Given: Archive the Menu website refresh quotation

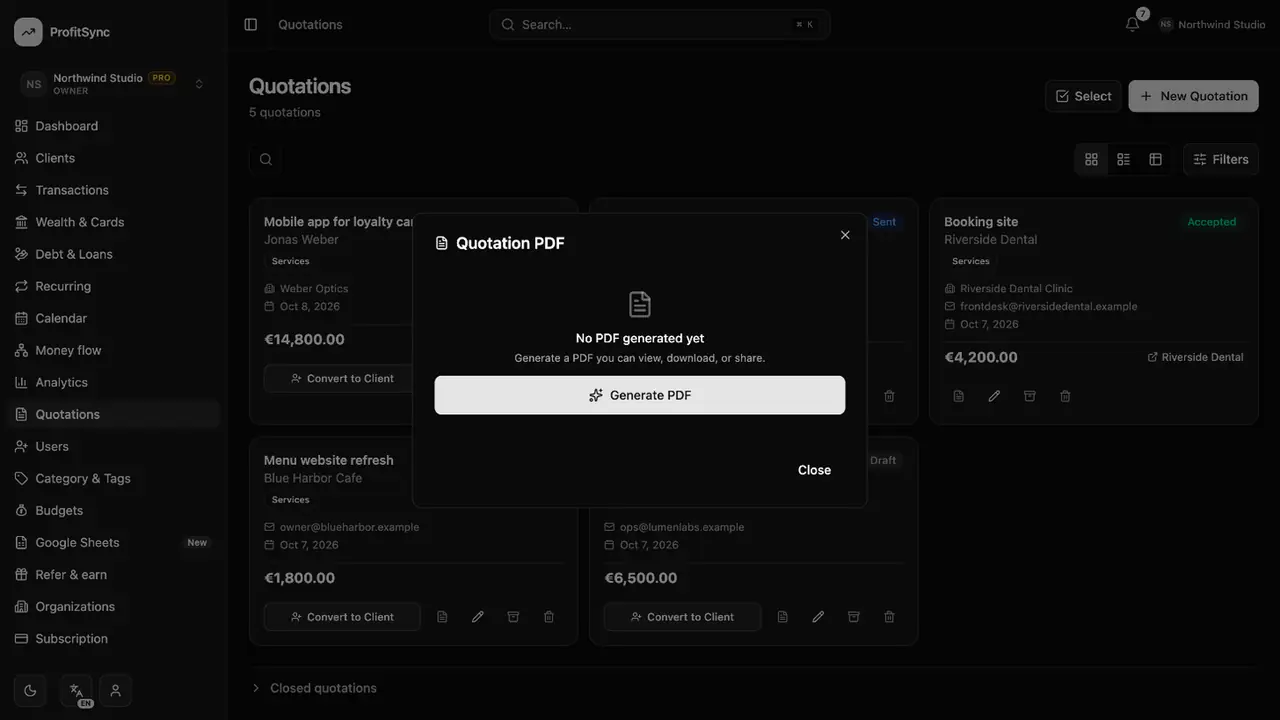Looking at the screenshot, I should (x=513, y=617).
